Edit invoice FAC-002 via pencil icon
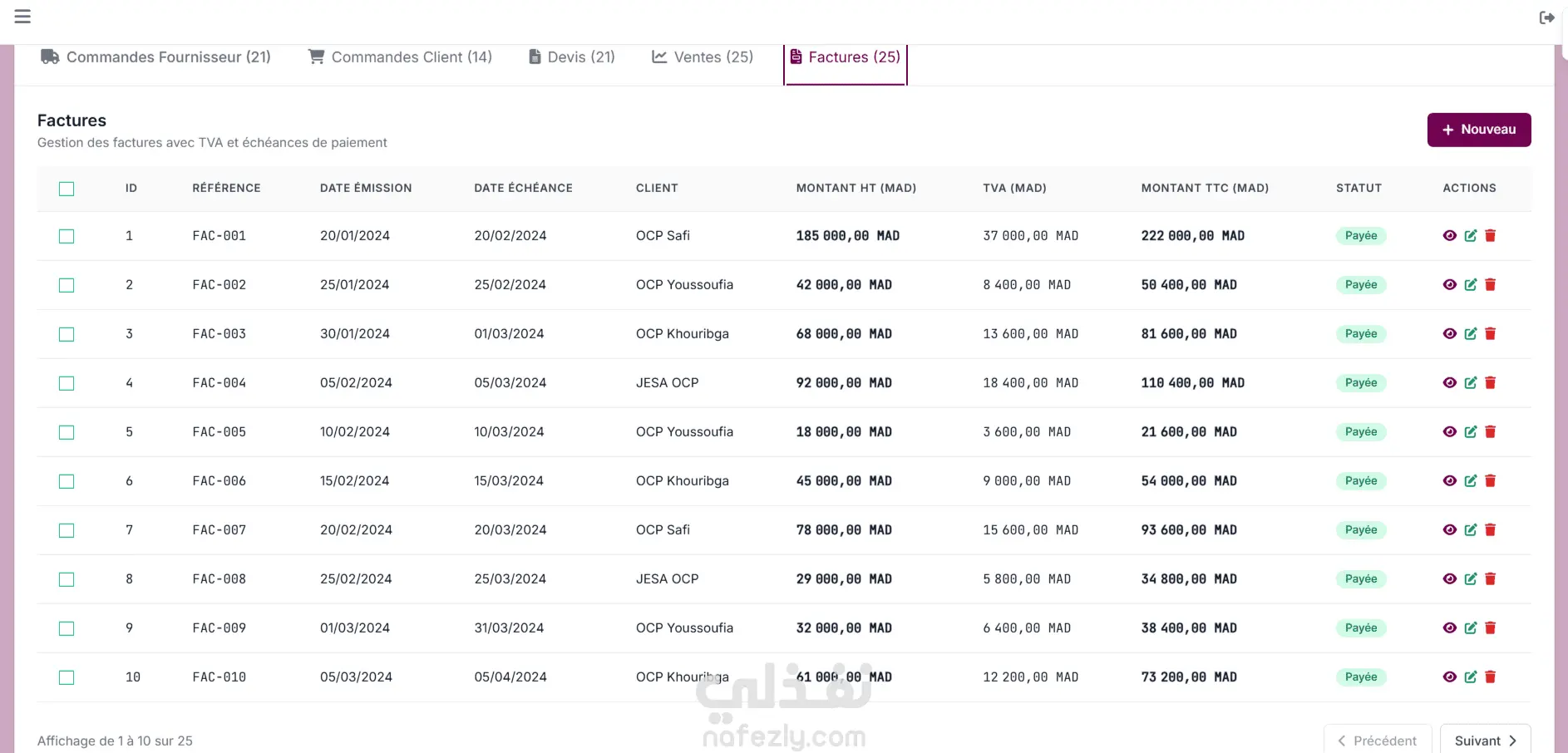The image size is (1568, 753). (x=1470, y=285)
